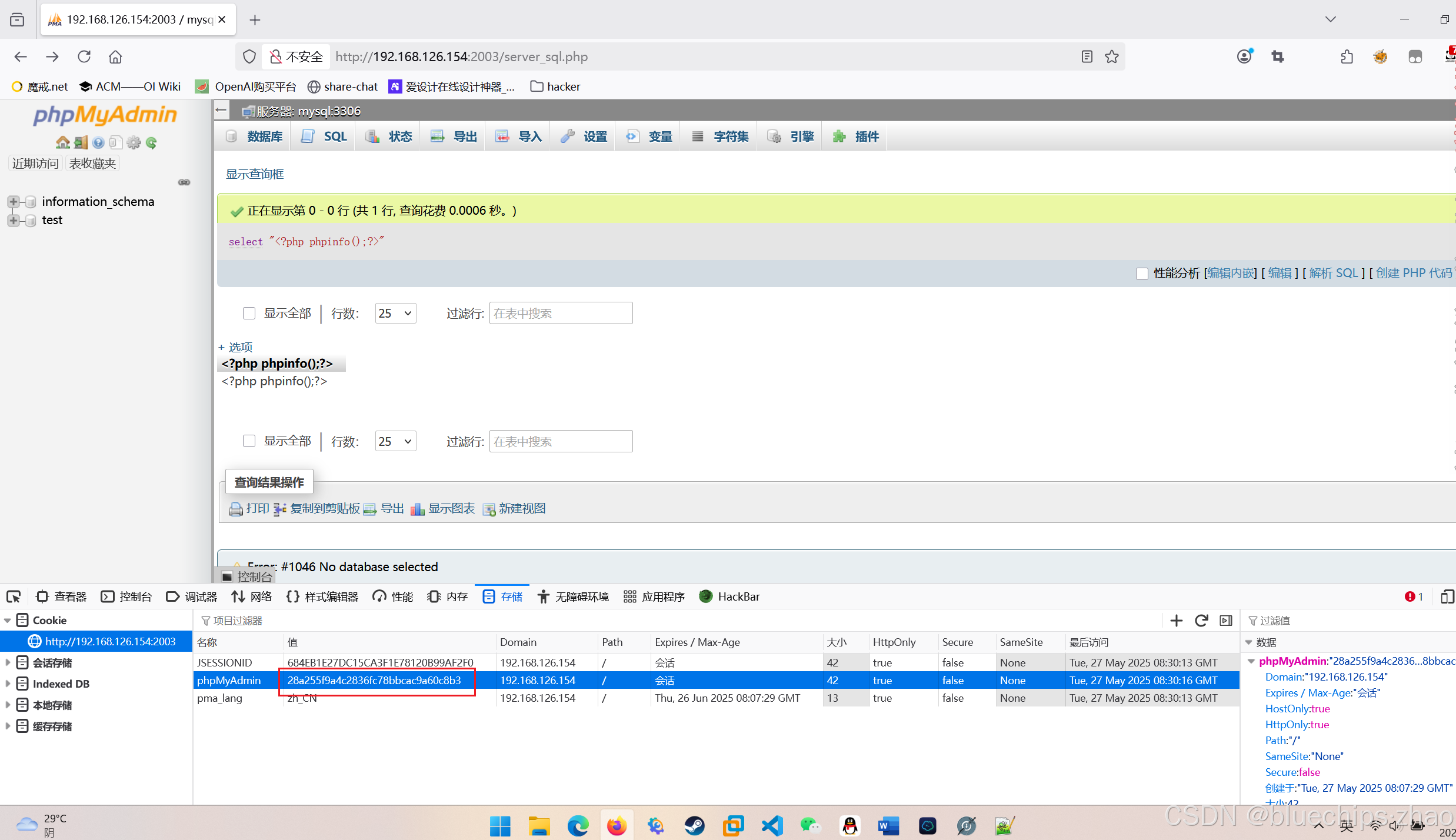Image resolution: width=1456 pixels, height=840 pixels.
Task: Add a new cookie with plus icon
Action: 1177,621
